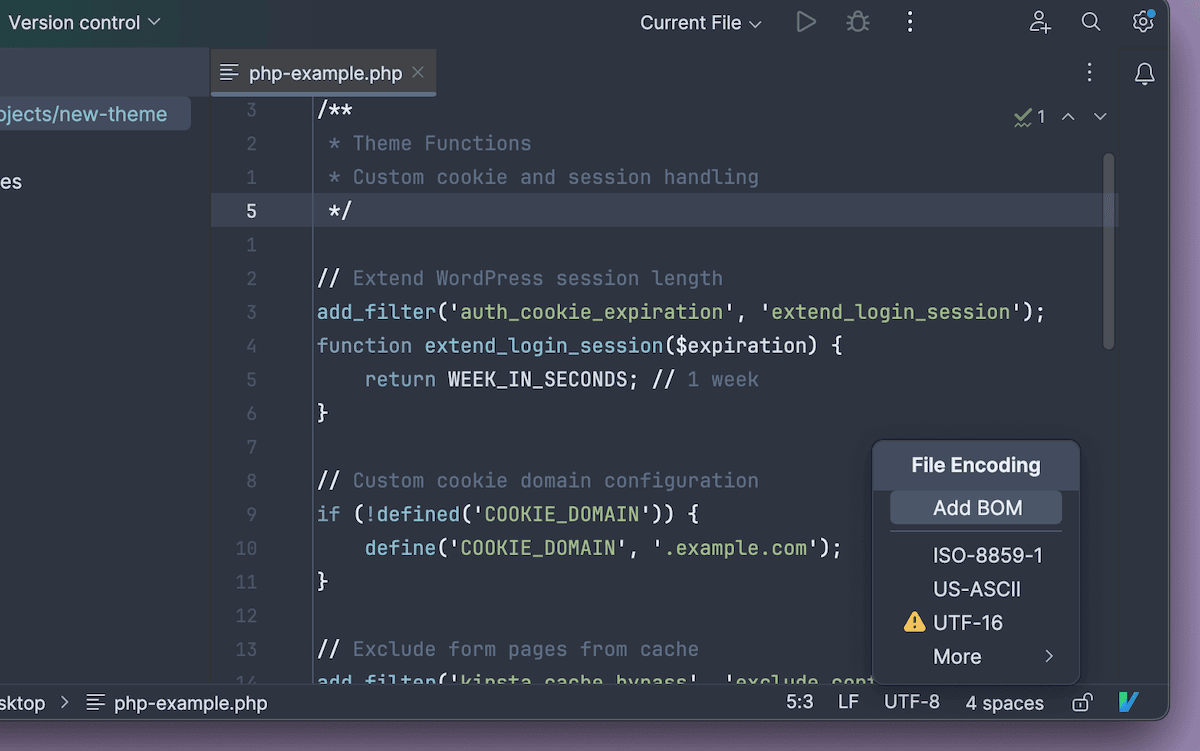
Task: Click the editor vertical scrollbar
Action: tap(1108, 250)
